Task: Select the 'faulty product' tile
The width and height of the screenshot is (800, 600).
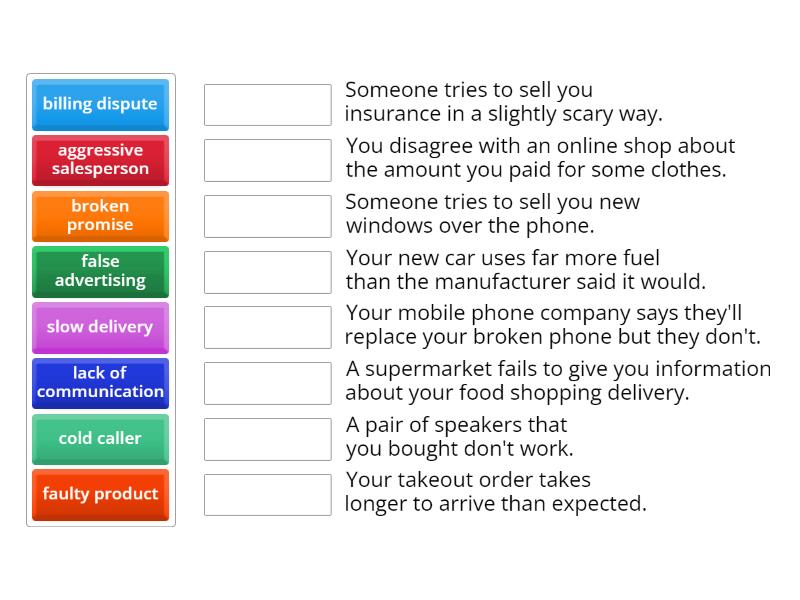Action: click(x=100, y=494)
